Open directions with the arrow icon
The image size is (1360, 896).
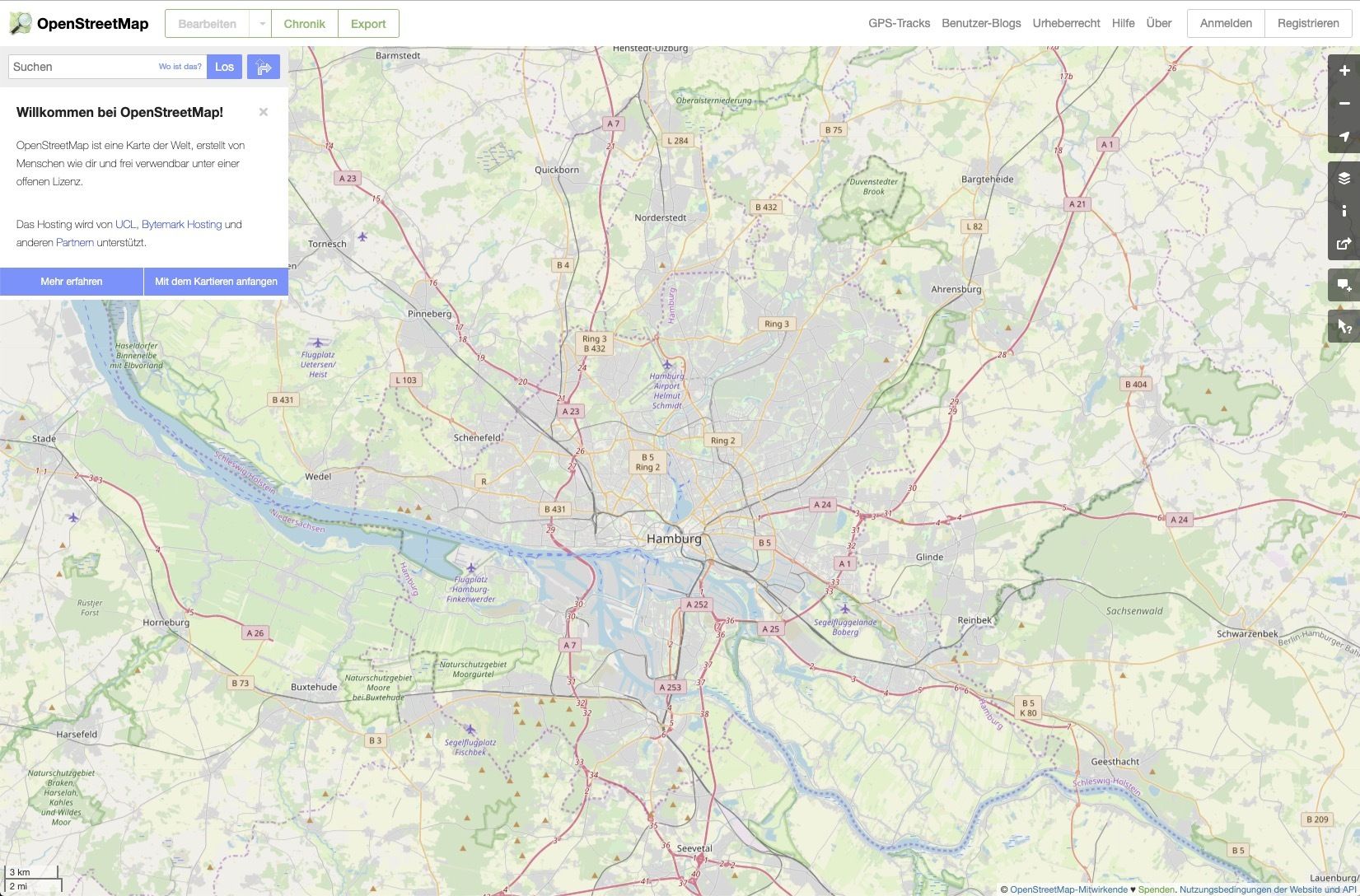tap(264, 67)
